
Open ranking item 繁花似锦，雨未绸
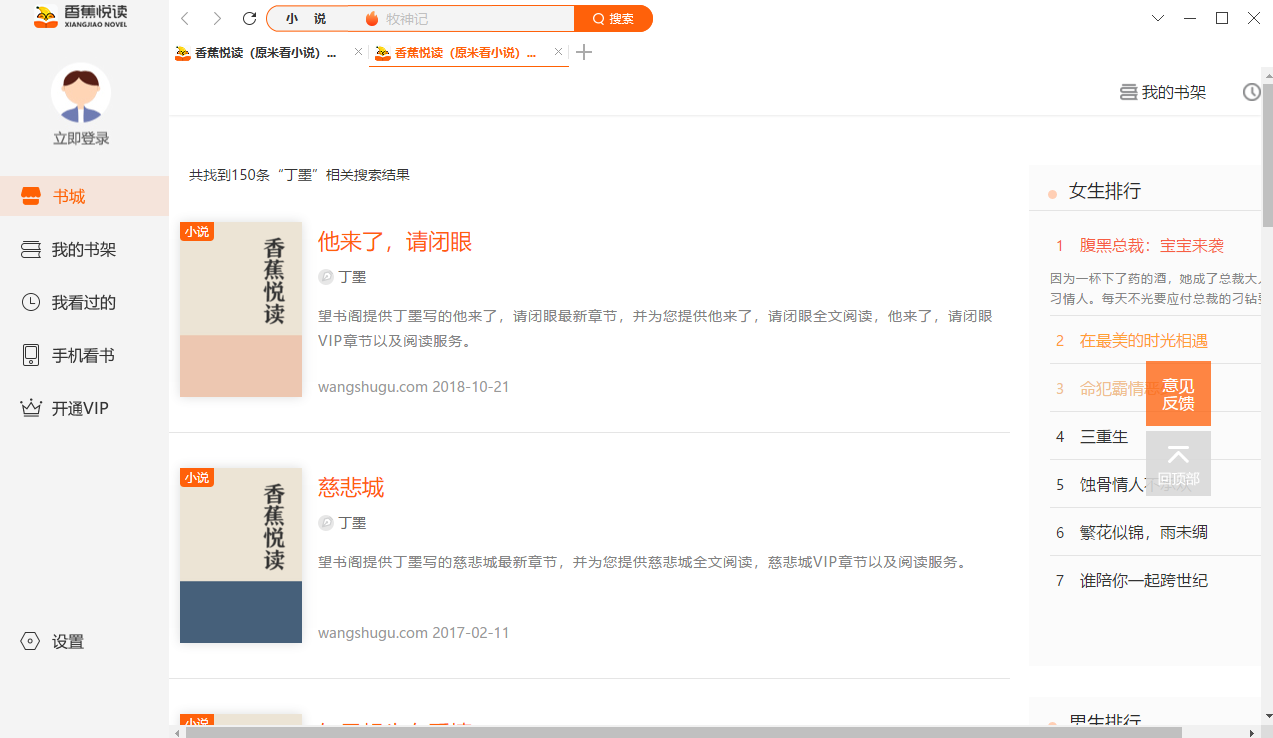[x=1144, y=533]
